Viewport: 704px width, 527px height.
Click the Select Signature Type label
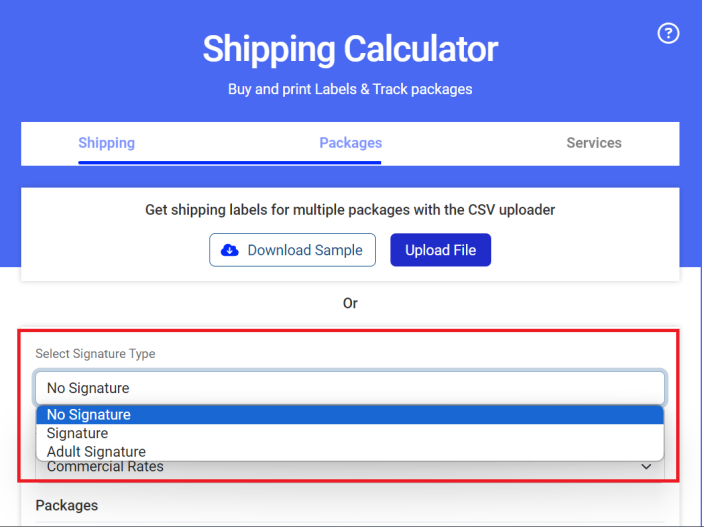tap(95, 354)
